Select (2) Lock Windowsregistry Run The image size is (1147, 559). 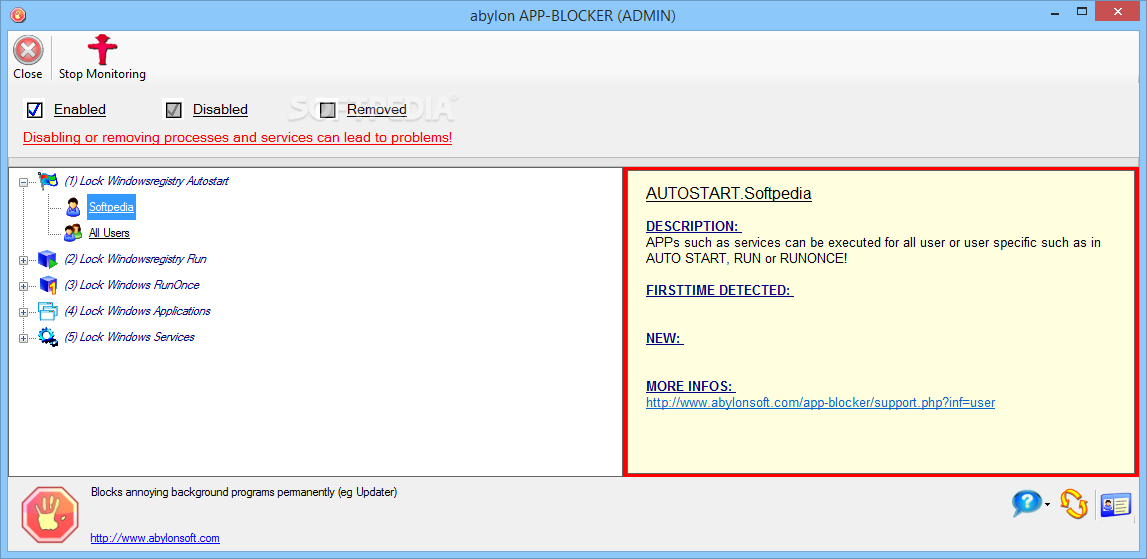pos(135,259)
